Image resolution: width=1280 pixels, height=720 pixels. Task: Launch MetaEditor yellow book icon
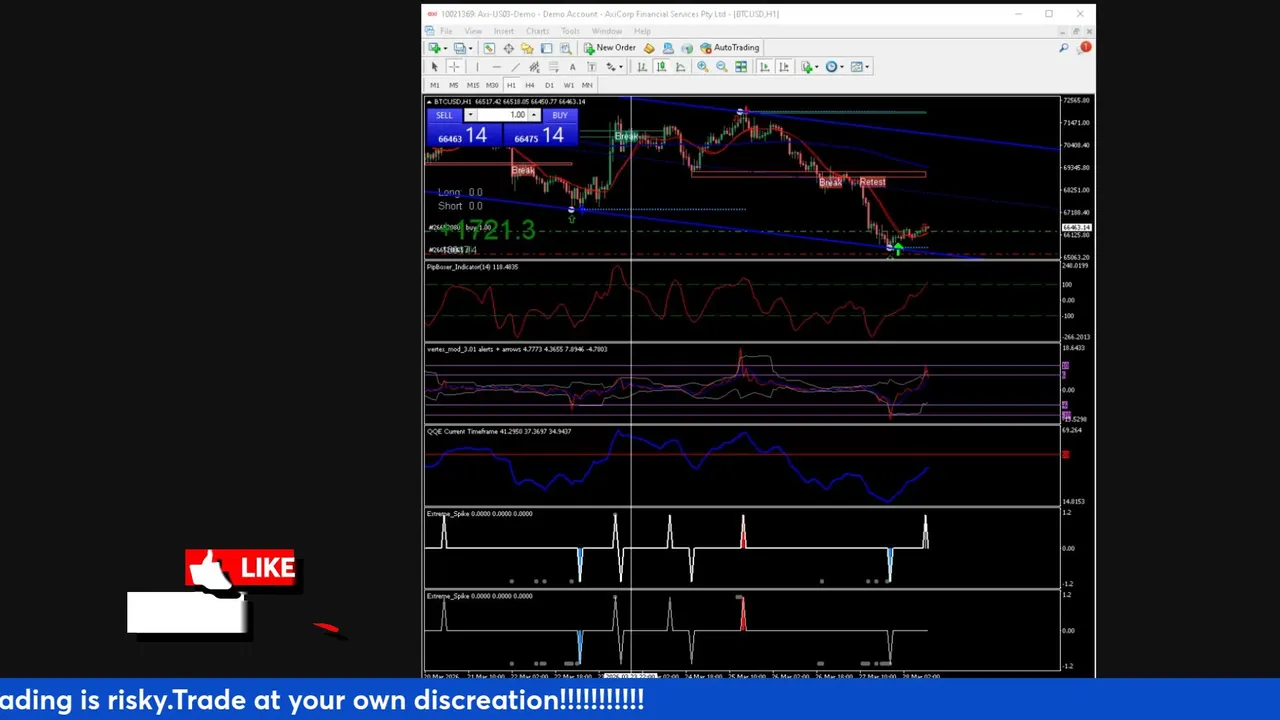[649, 48]
